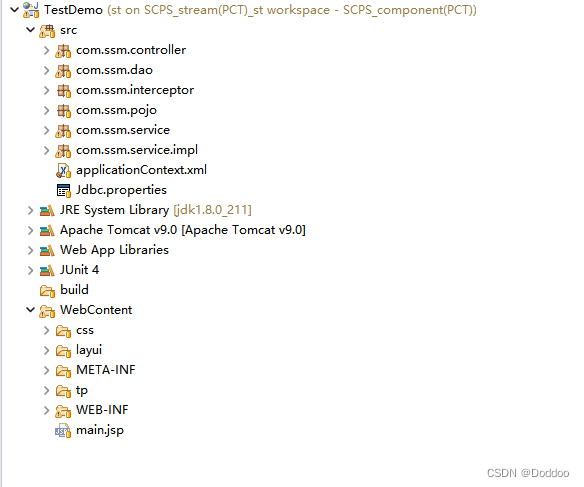
Task: Click the com.ssm.controller package icon
Action: click(63, 51)
